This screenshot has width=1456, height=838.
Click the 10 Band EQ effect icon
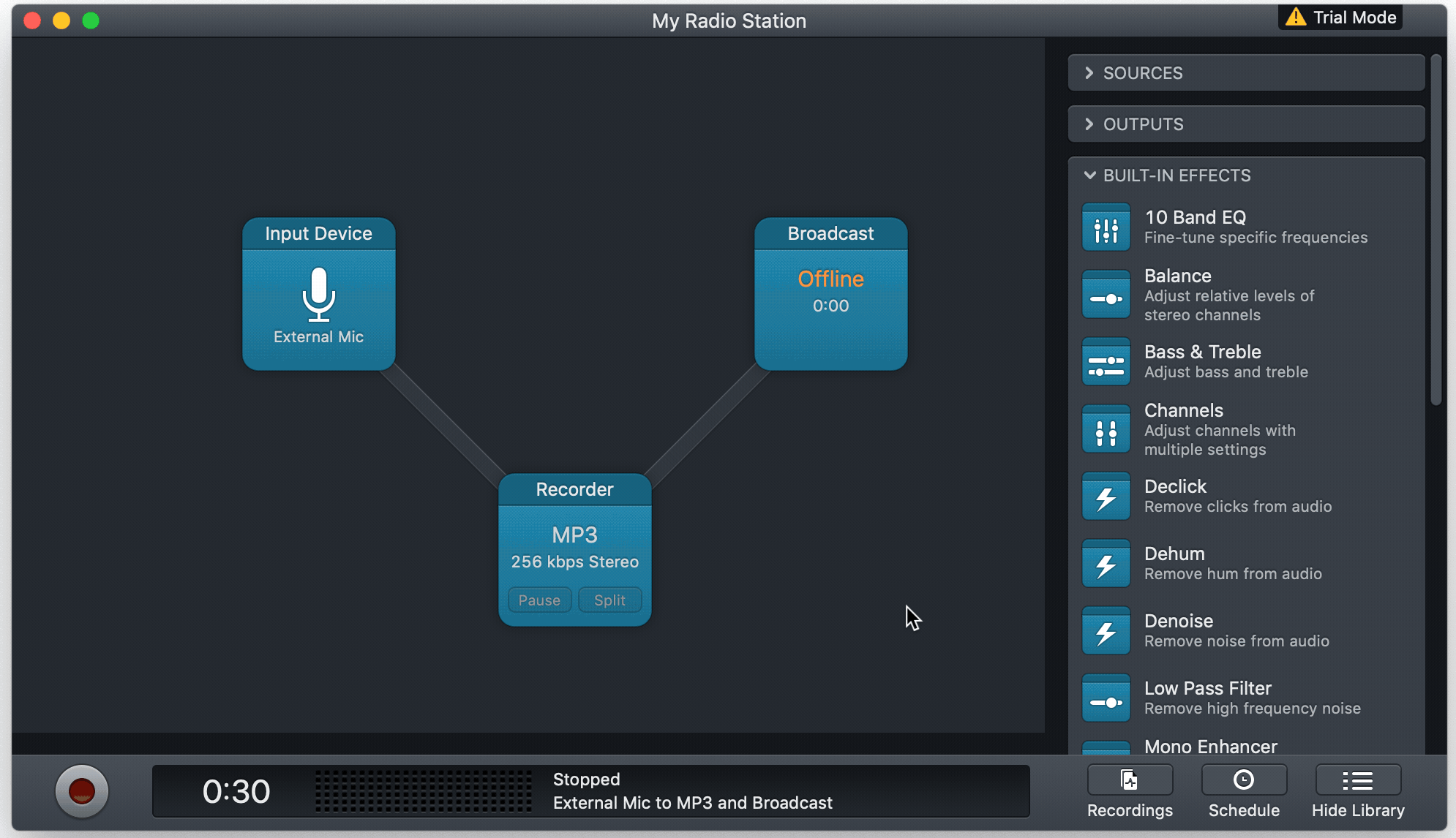(1106, 227)
